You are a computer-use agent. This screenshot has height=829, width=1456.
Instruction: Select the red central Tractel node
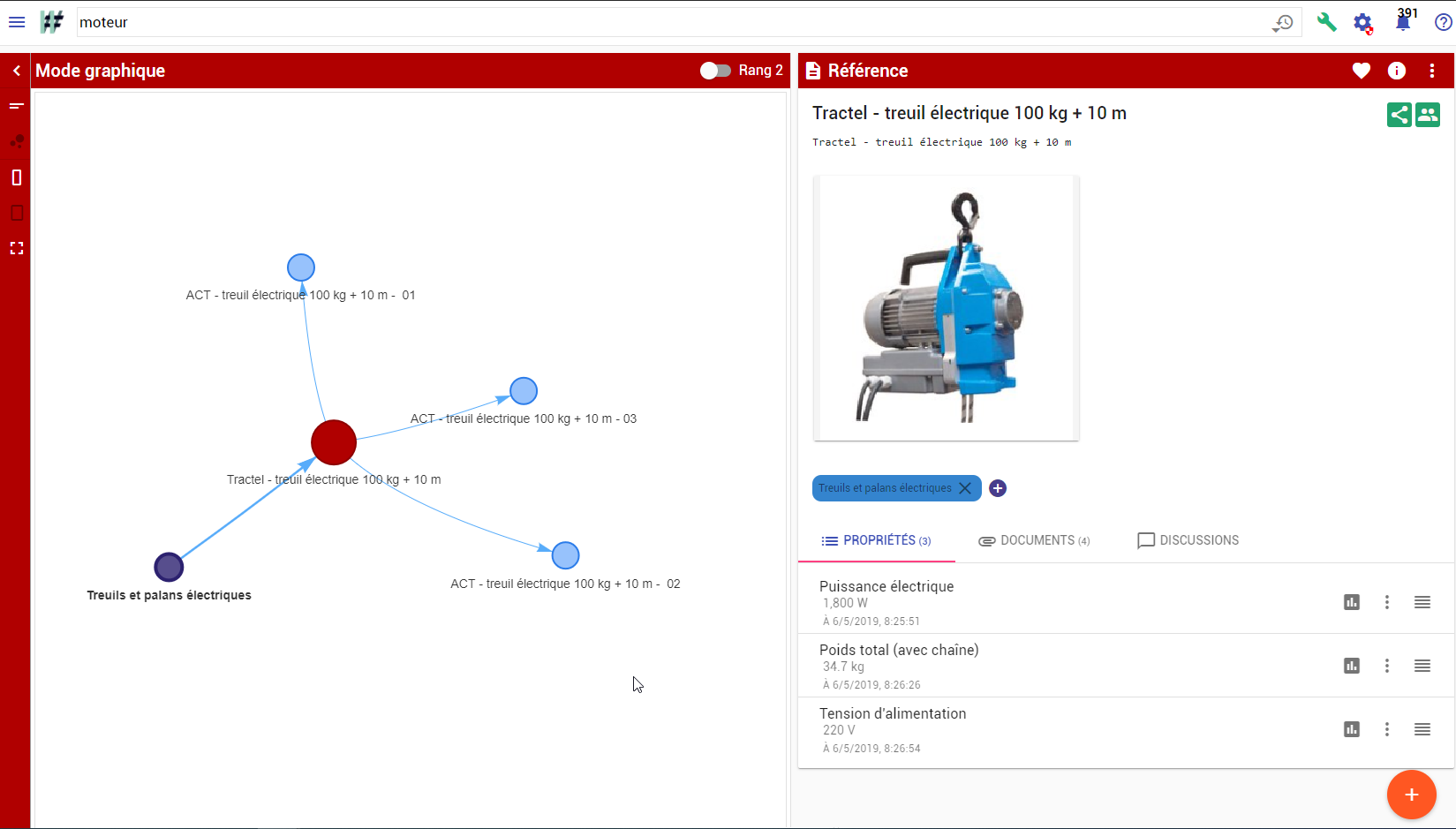(x=334, y=442)
